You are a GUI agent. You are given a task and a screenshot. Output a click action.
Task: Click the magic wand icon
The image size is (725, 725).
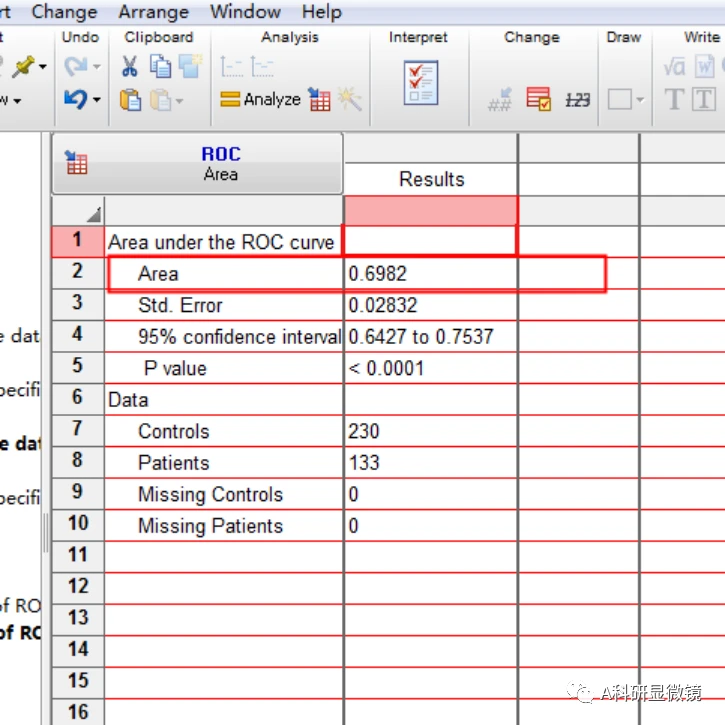click(350, 99)
